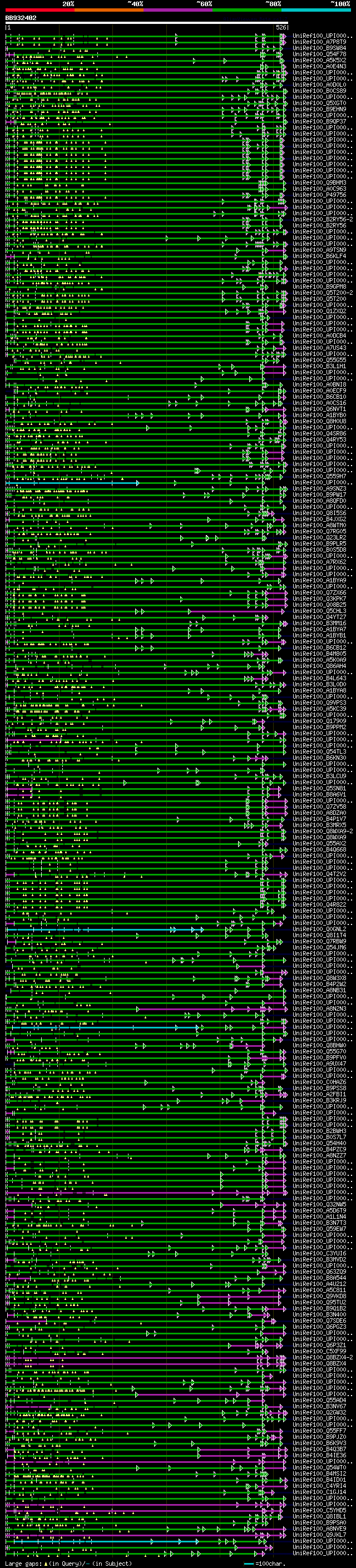The width and height of the screenshot is (356, 1568).
Task: Select hit label UniRef100_Q8I5S6
Action: tap(319, 513)
